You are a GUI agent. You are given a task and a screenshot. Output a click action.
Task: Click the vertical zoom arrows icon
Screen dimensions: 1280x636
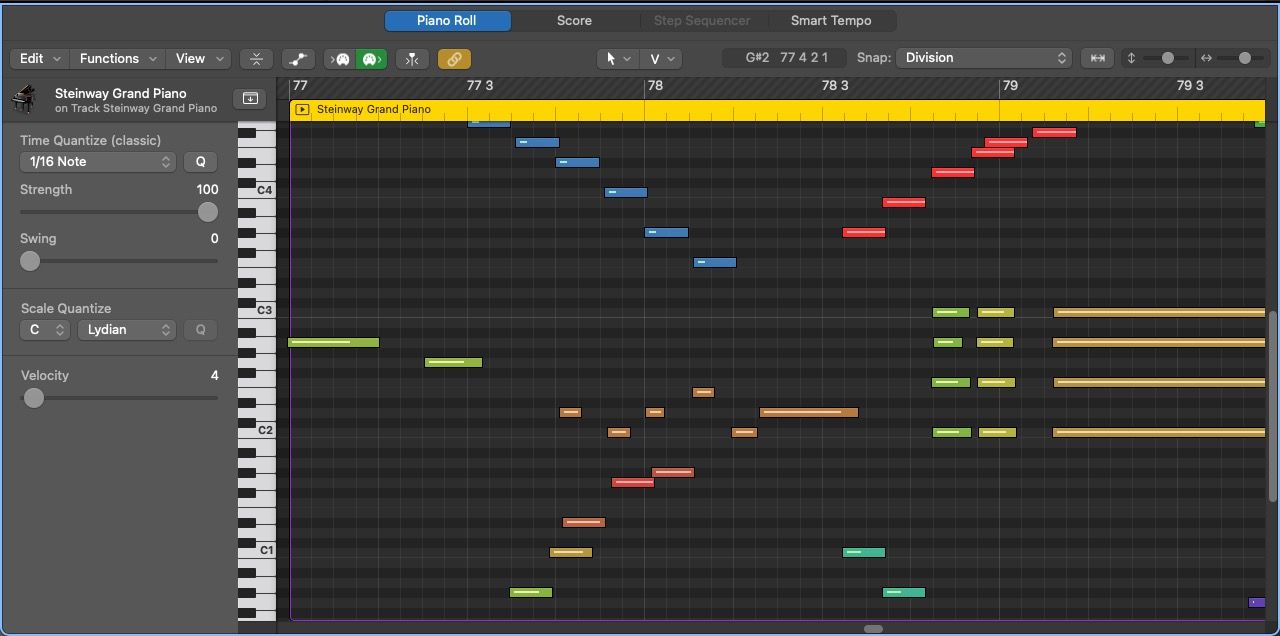click(x=1131, y=58)
